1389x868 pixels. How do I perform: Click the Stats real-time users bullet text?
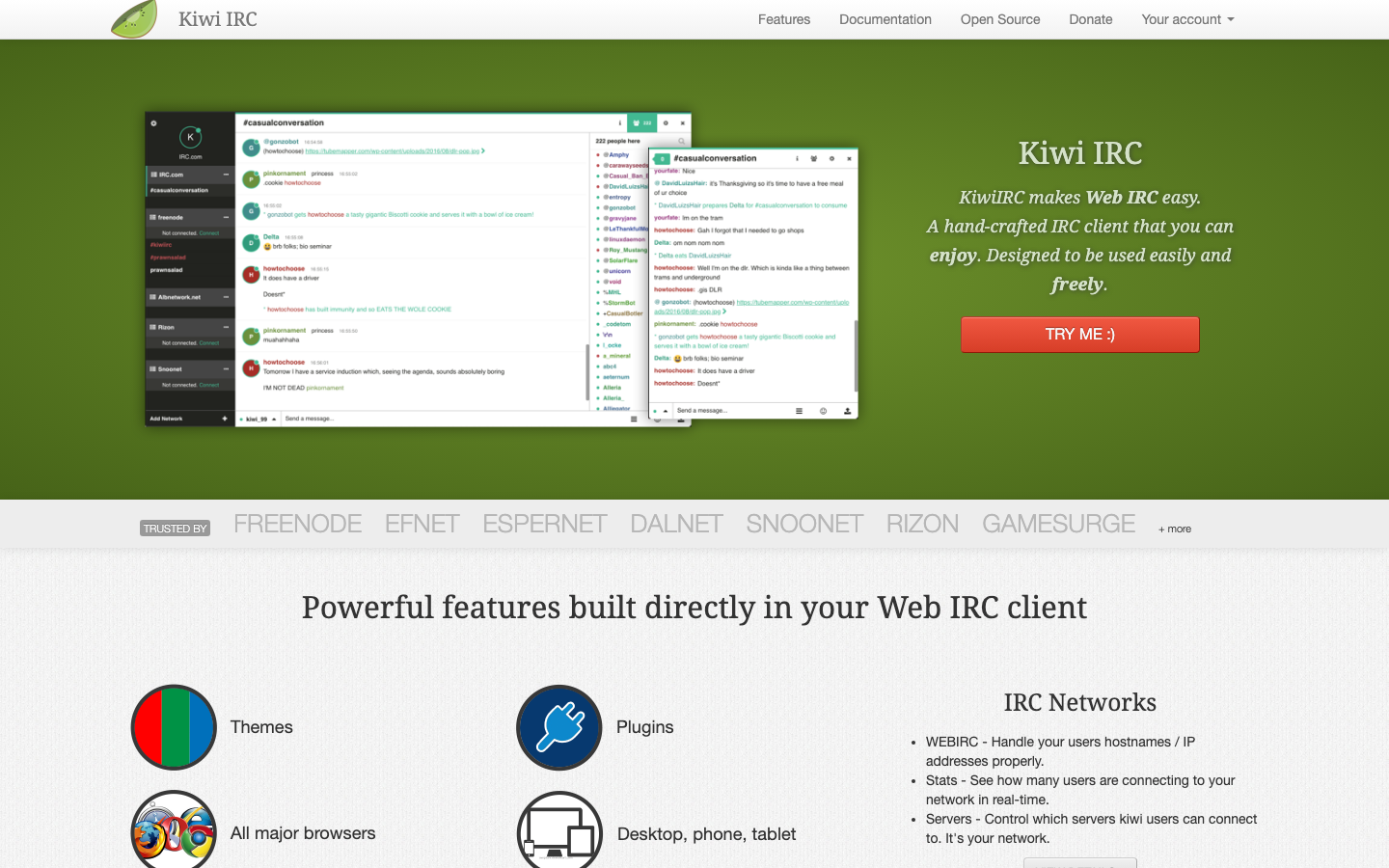coord(1080,790)
